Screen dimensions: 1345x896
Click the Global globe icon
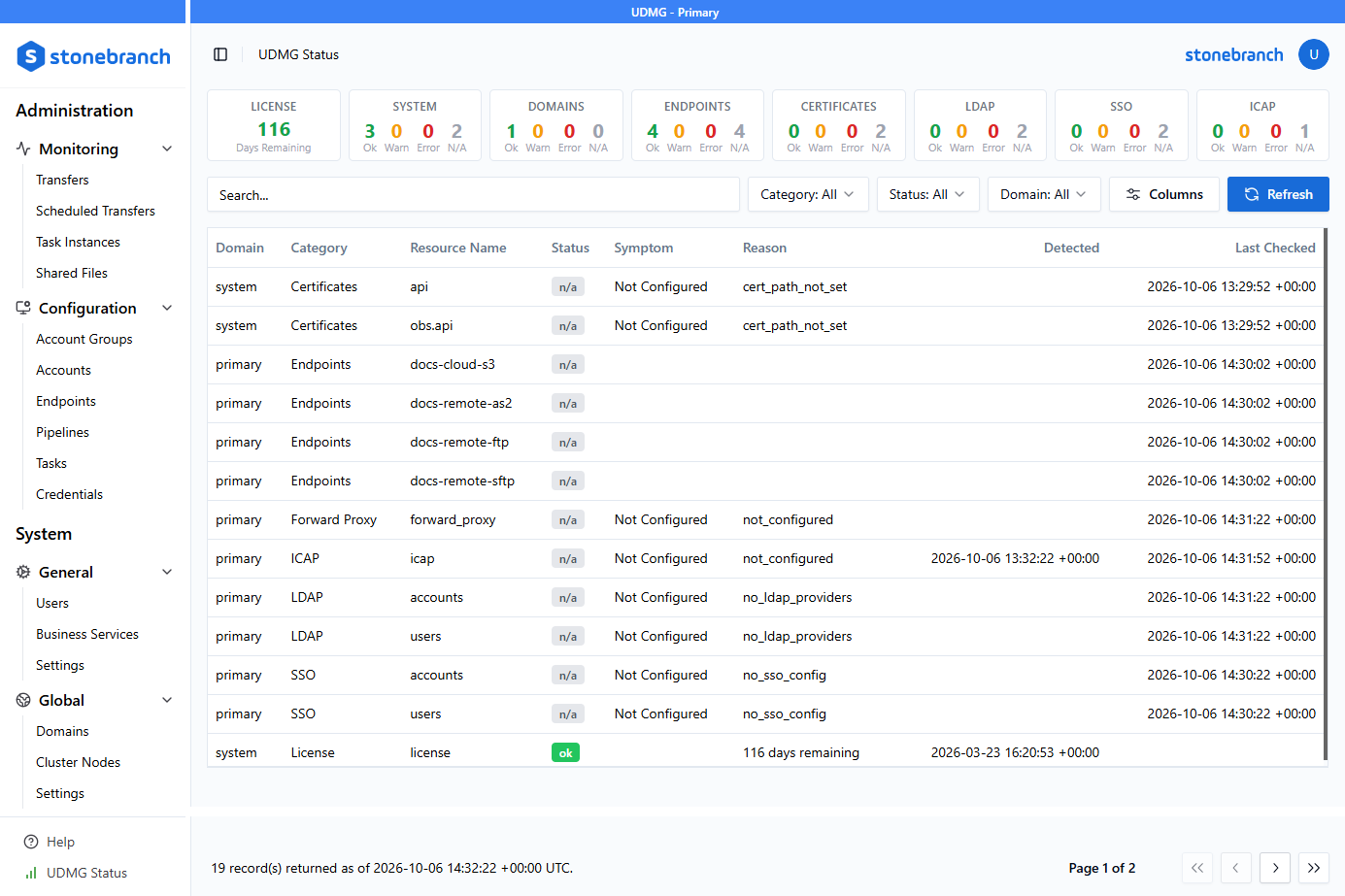[23, 700]
